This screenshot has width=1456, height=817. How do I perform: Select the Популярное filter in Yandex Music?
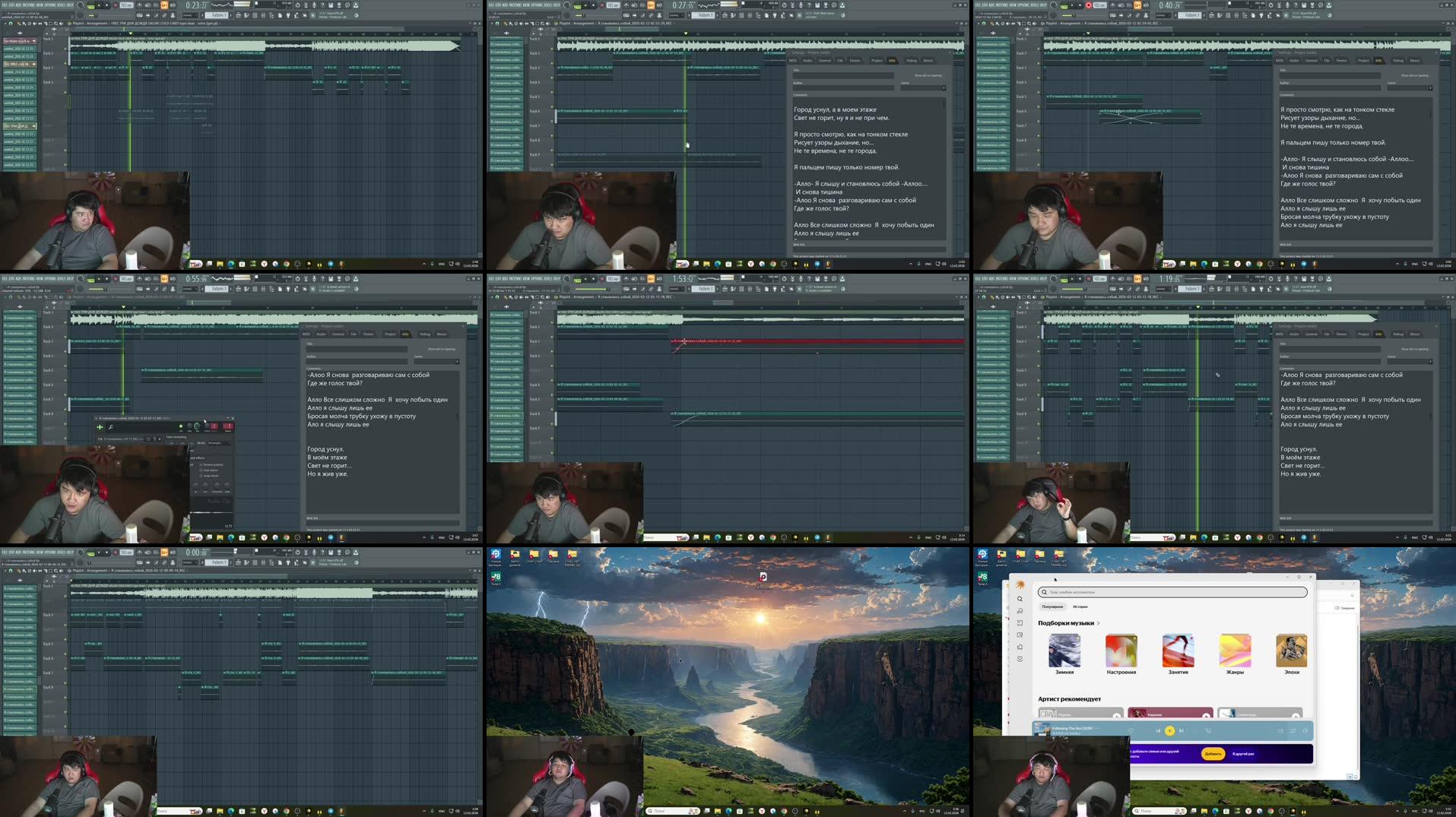[1052, 606]
